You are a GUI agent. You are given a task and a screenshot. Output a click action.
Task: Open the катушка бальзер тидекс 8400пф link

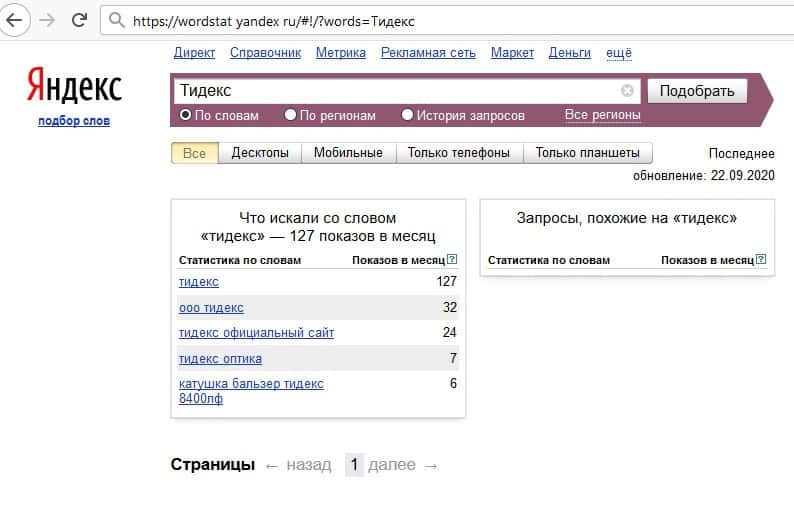click(x=251, y=391)
